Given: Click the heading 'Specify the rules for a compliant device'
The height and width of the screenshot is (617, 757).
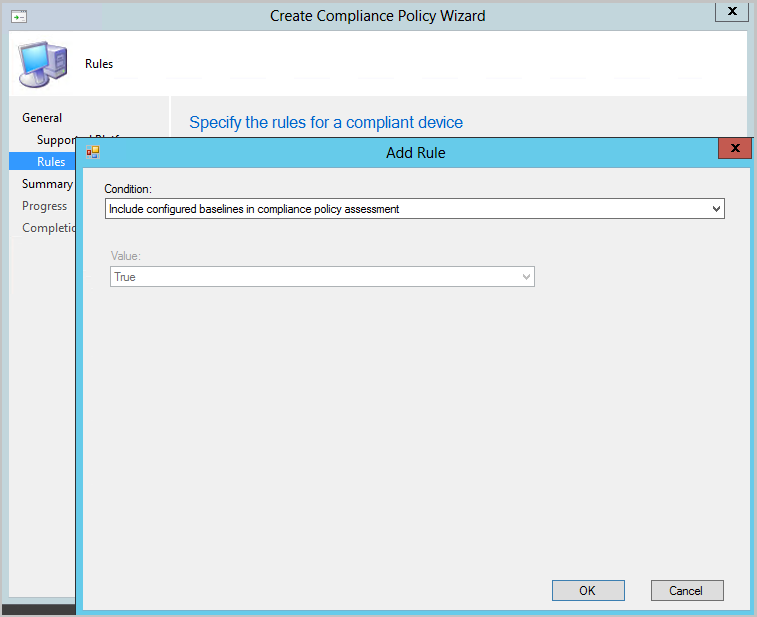Looking at the screenshot, I should [x=326, y=123].
